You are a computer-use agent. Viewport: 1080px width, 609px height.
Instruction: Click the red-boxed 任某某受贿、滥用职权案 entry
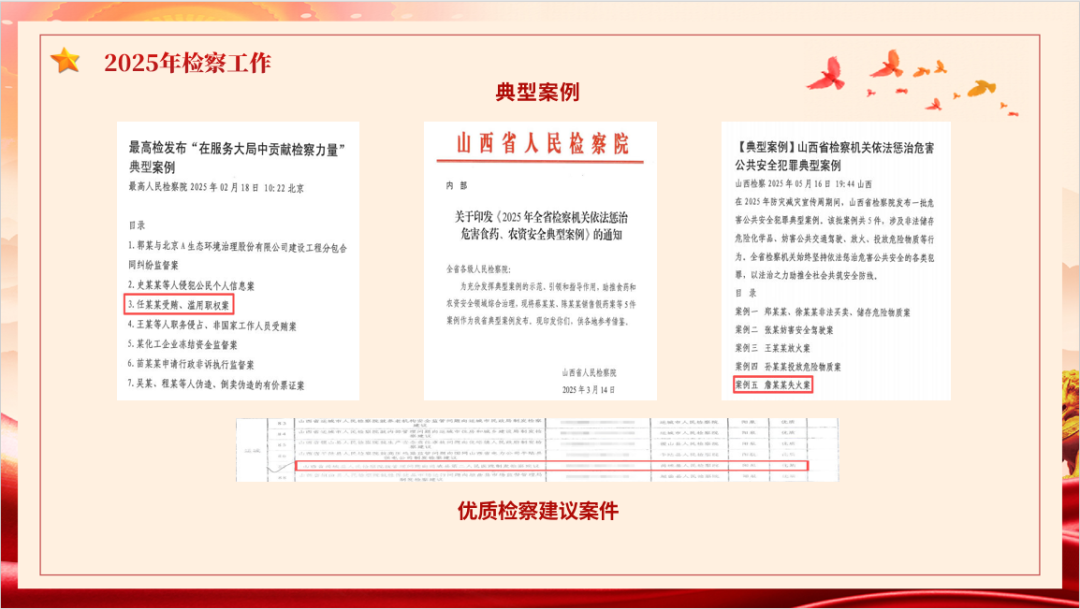180,304
